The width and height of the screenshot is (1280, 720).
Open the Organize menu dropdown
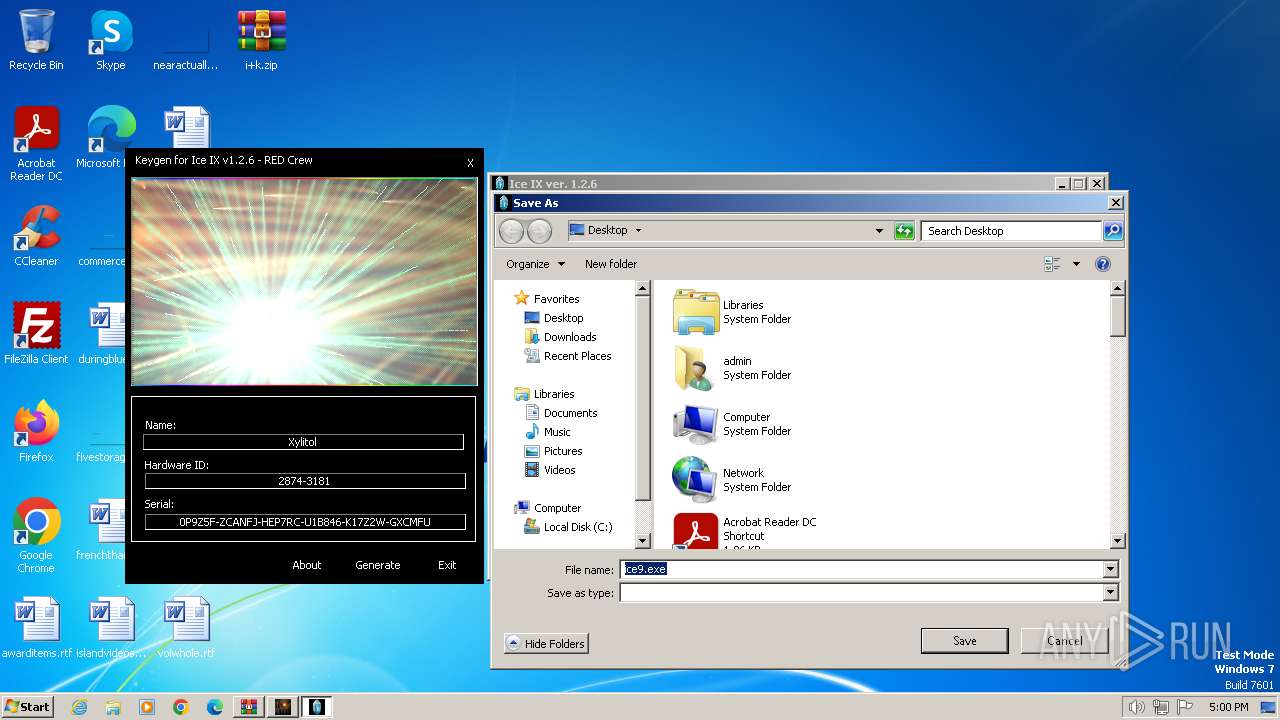point(535,264)
